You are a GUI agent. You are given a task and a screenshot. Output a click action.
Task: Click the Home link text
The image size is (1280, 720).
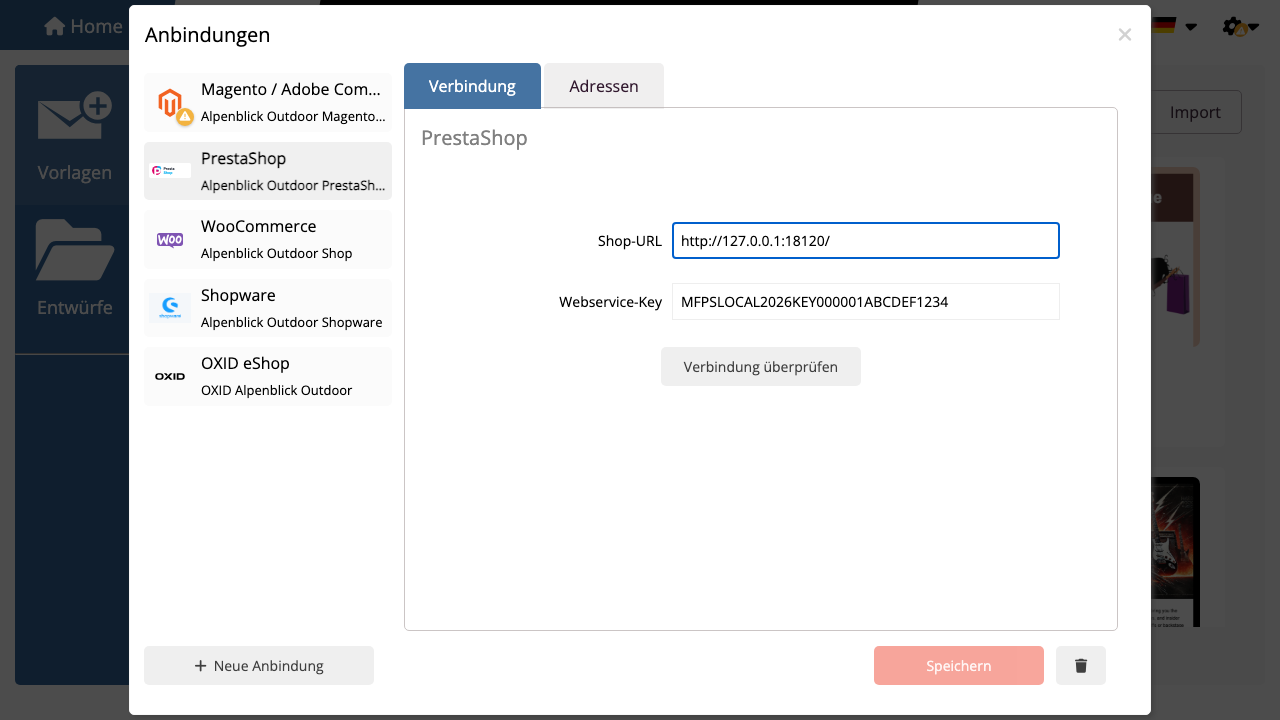(96, 26)
